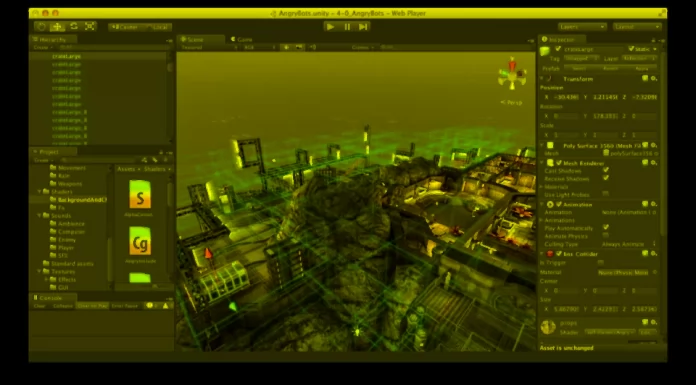Toggle game overlay image icon in Scene toolbar
Screen dimensions: 696x385
point(299,47)
